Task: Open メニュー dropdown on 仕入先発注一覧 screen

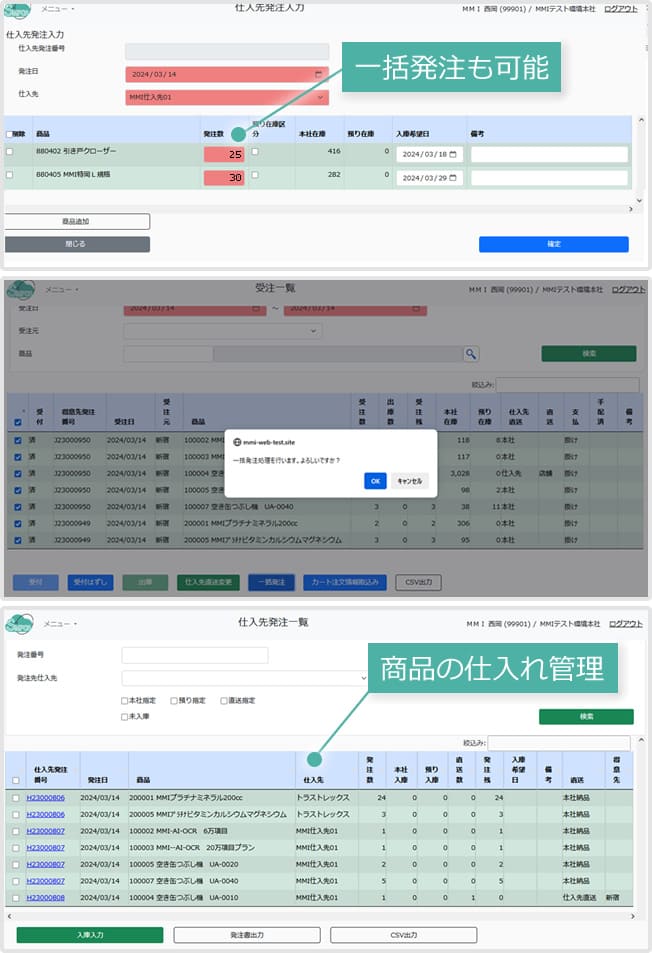Action: [60, 624]
